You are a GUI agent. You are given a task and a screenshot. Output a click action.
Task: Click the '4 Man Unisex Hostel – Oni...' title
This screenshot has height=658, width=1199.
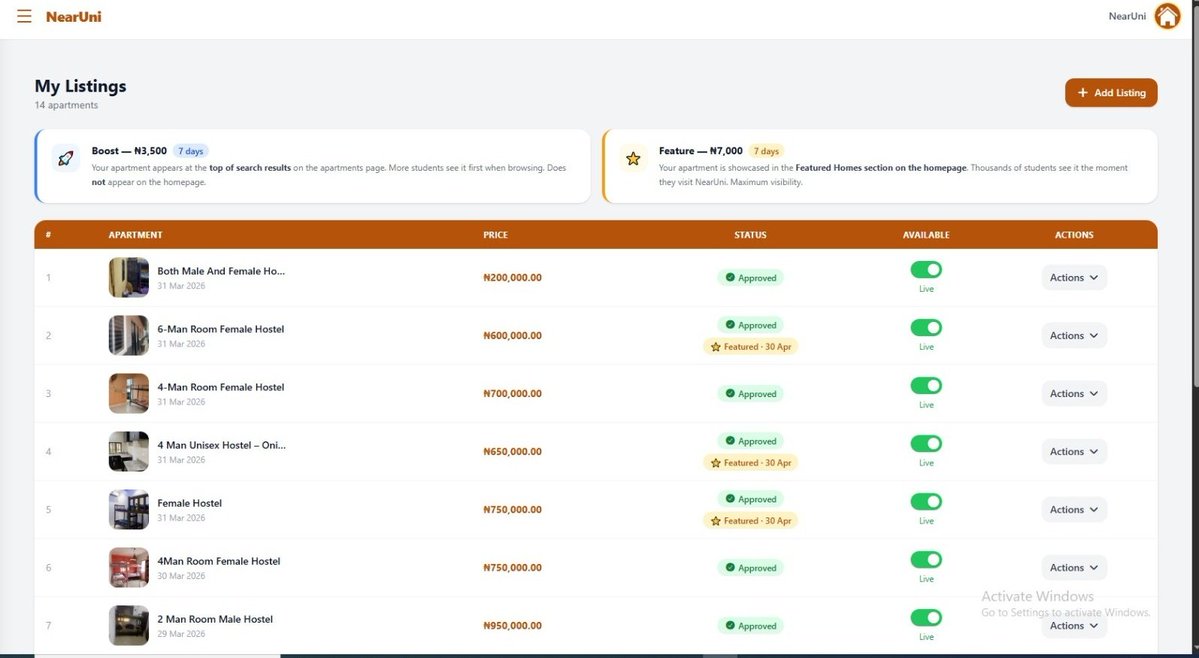point(222,446)
